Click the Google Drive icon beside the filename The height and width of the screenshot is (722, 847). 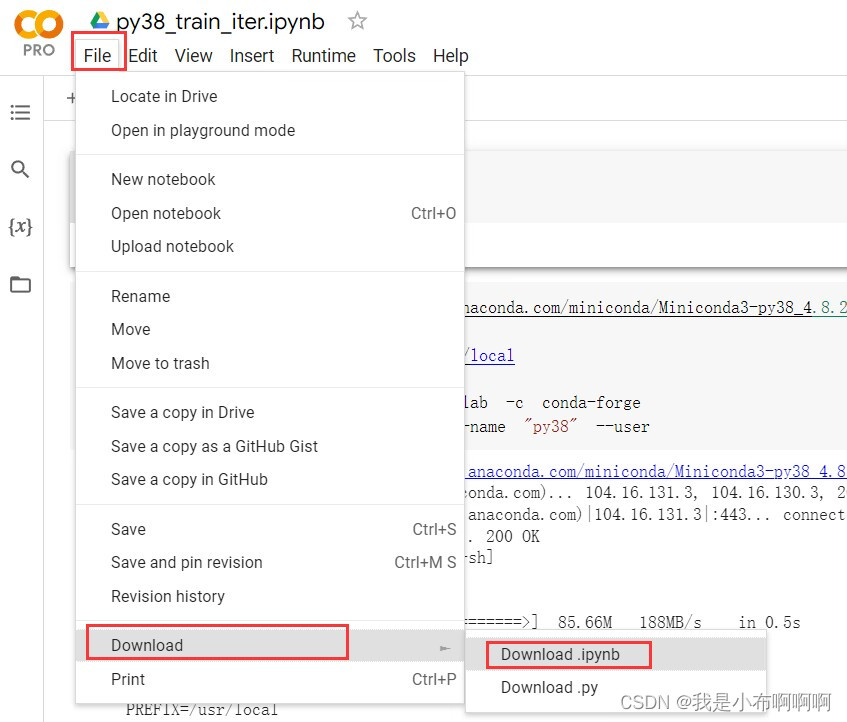tap(100, 19)
